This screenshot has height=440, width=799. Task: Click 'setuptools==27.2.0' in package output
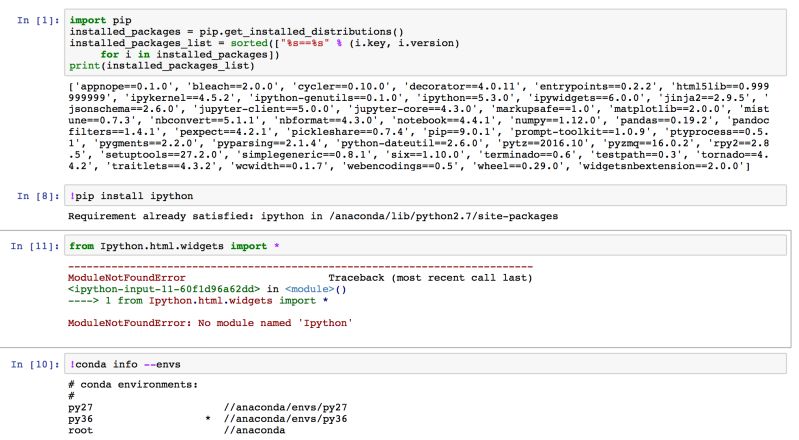tap(166, 155)
